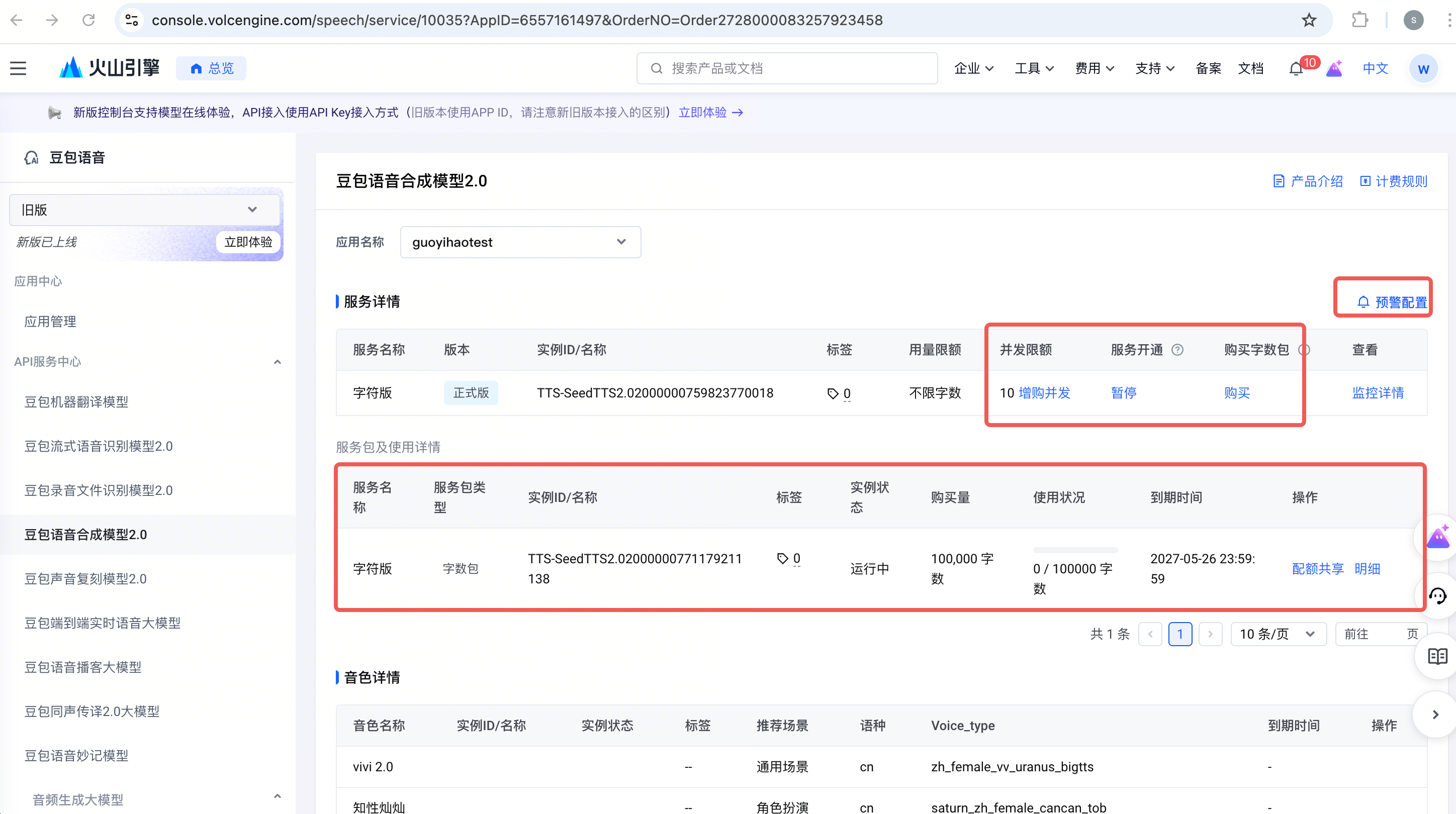Open 备案 in top navigation
Viewport: 1456px width, 814px height.
[1209, 68]
